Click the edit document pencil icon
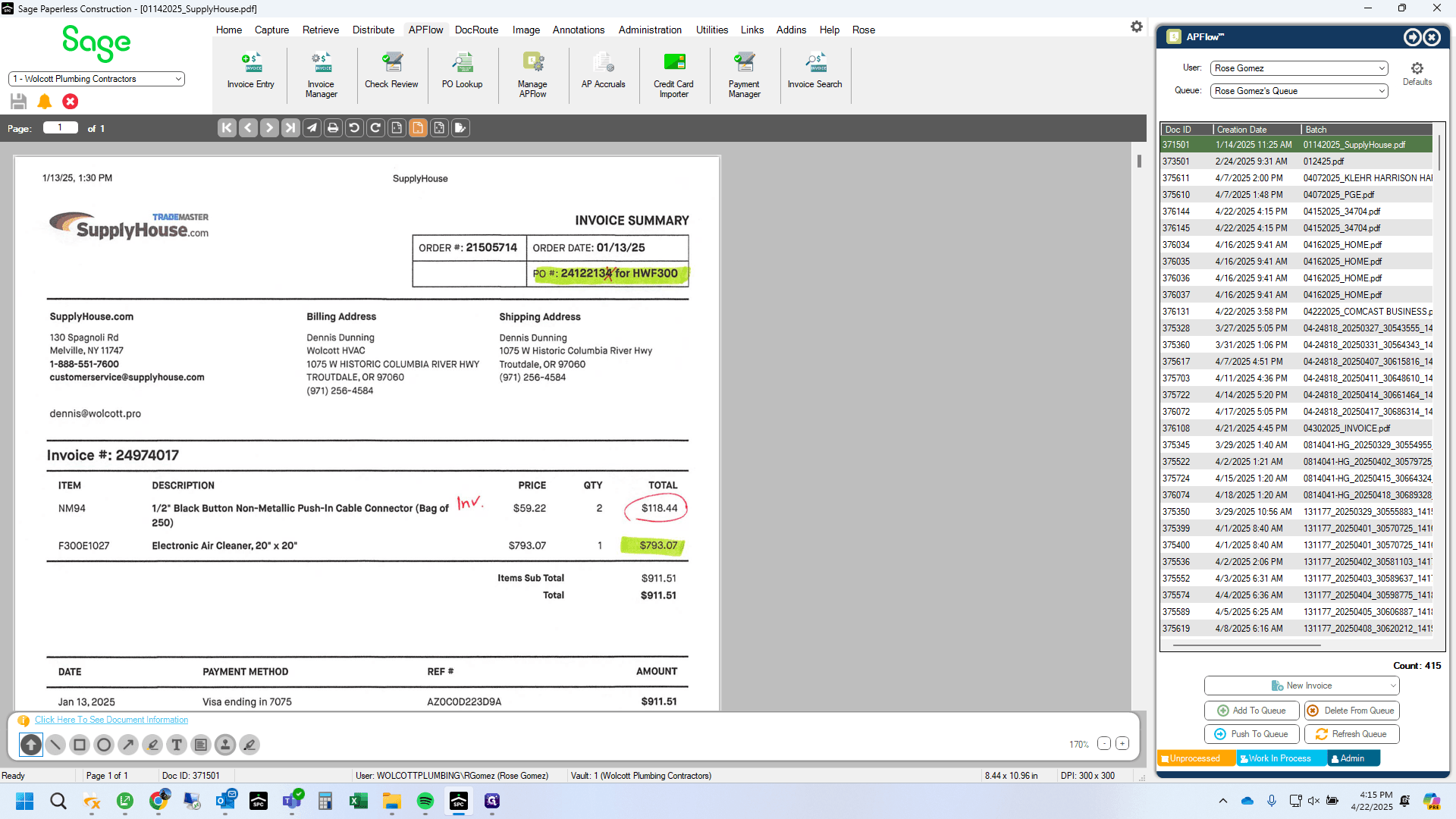This screenshot has width=1456, height=819. click(460, 128)
